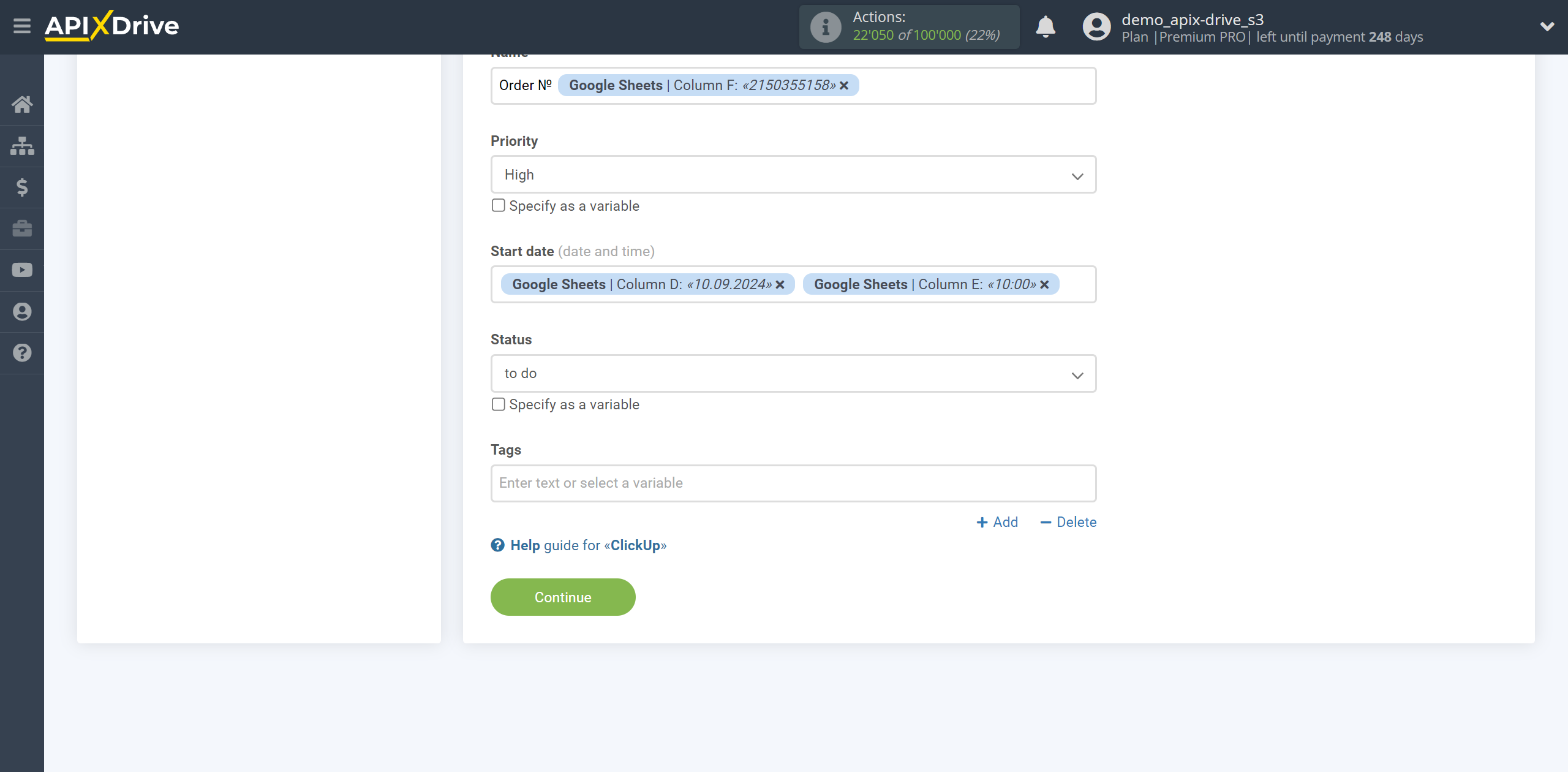Viewport: 1568px width, 772px height.
Task: Remove Google Sheets Column F tag
Action: point(844,85)
